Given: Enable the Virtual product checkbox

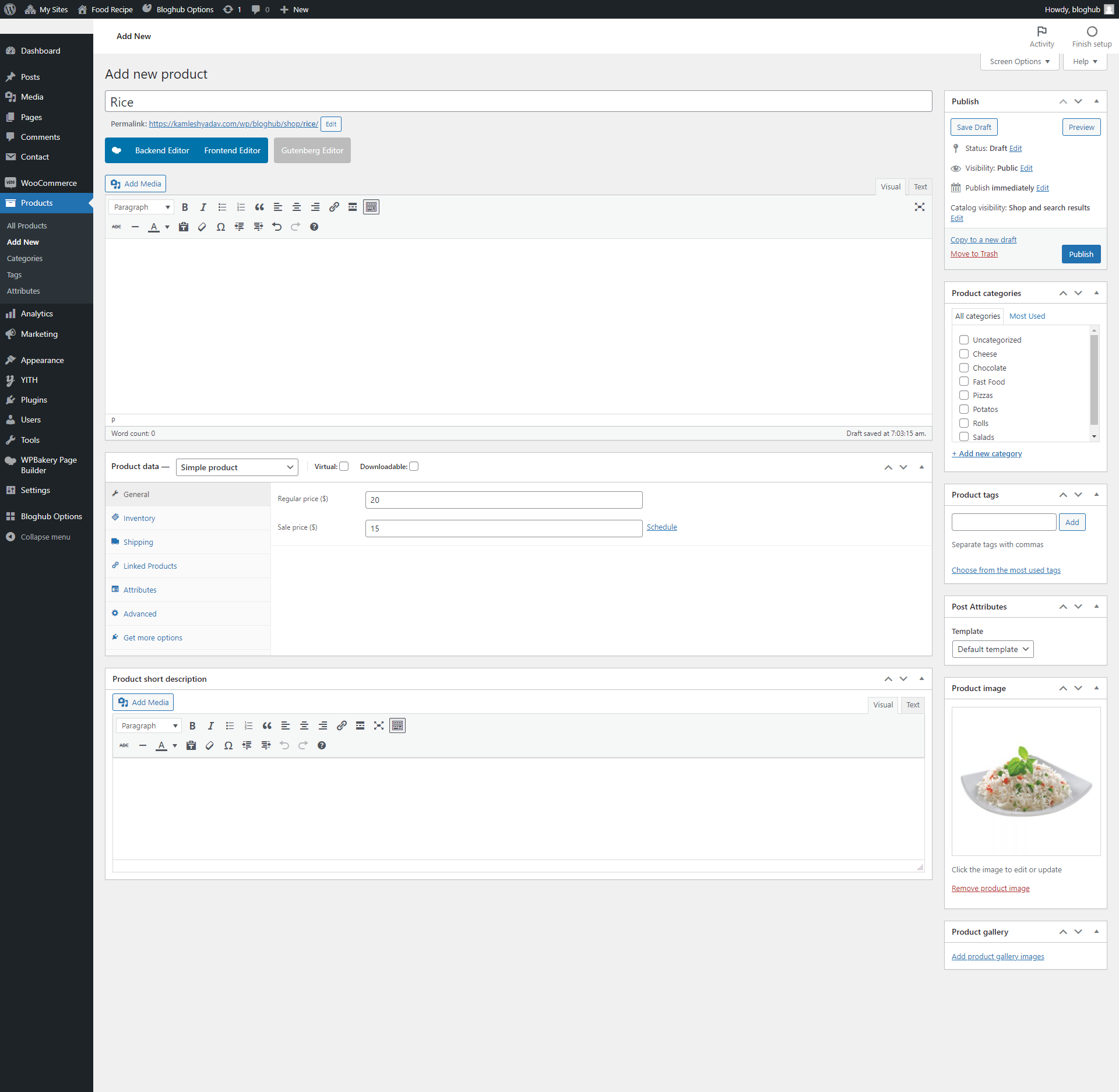Looking at the screenshot, I should click(344, 466).
